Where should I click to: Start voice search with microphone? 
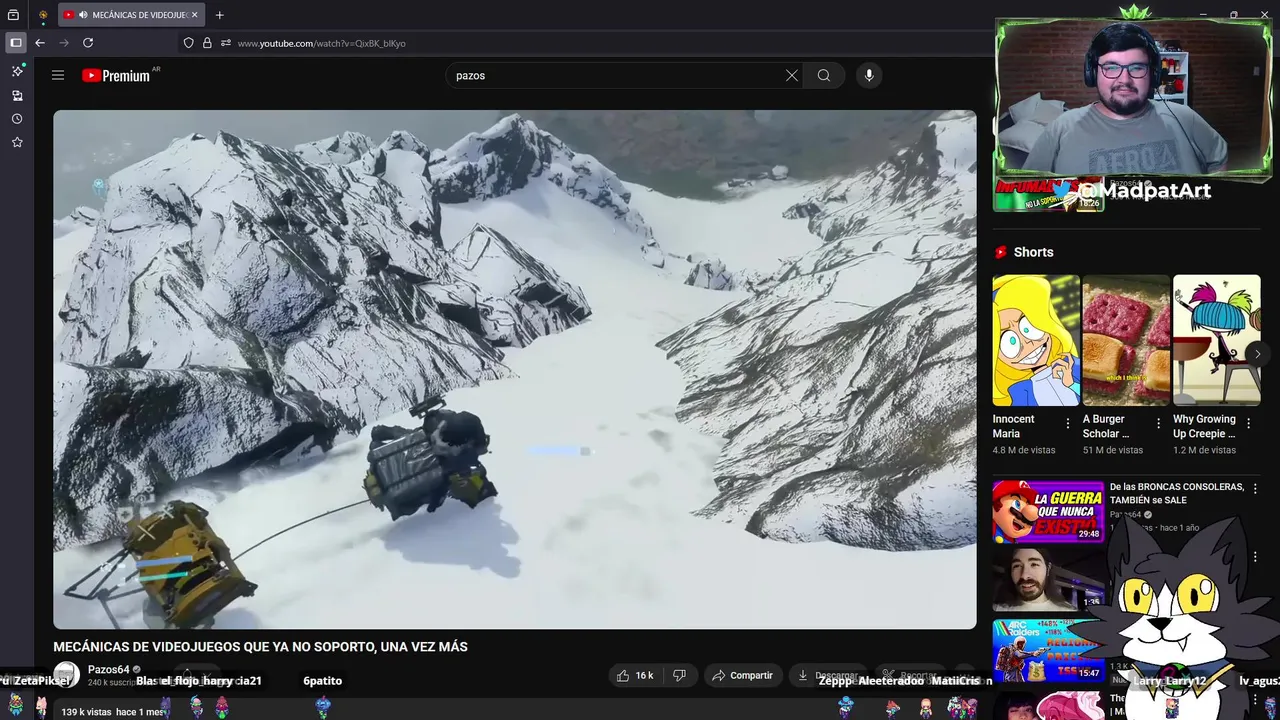tap(869, 75)
